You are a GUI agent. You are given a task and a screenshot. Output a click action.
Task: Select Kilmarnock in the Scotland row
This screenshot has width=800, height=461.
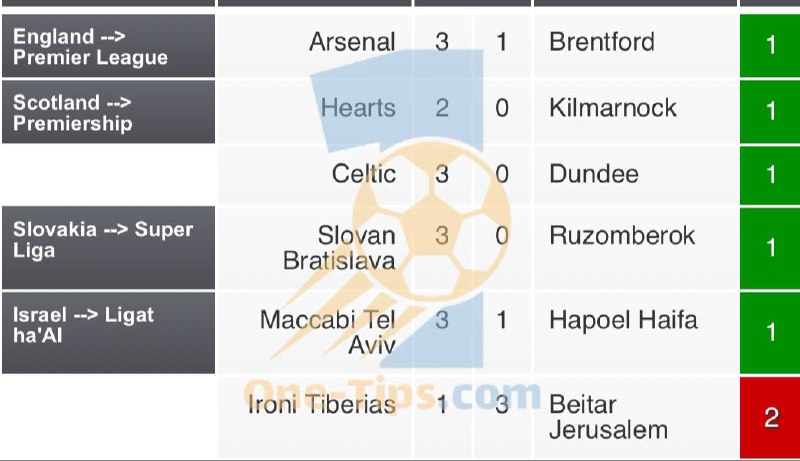pos(613,108)
